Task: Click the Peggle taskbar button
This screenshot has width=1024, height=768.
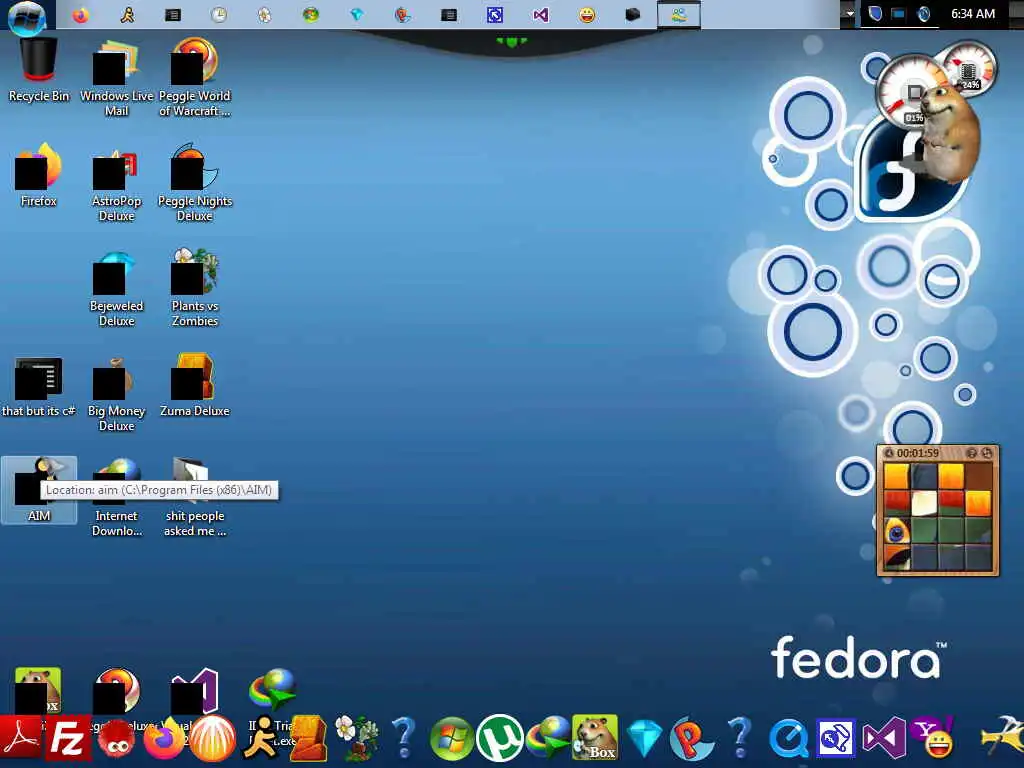Action: click(402, 14)
